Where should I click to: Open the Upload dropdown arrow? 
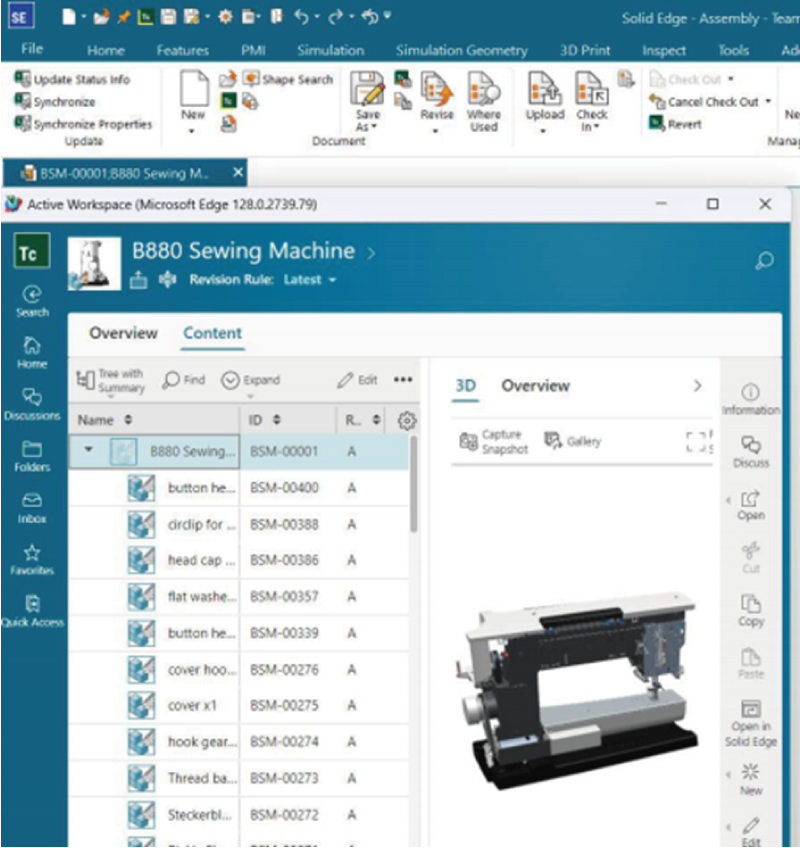click(x=543, y=131)
